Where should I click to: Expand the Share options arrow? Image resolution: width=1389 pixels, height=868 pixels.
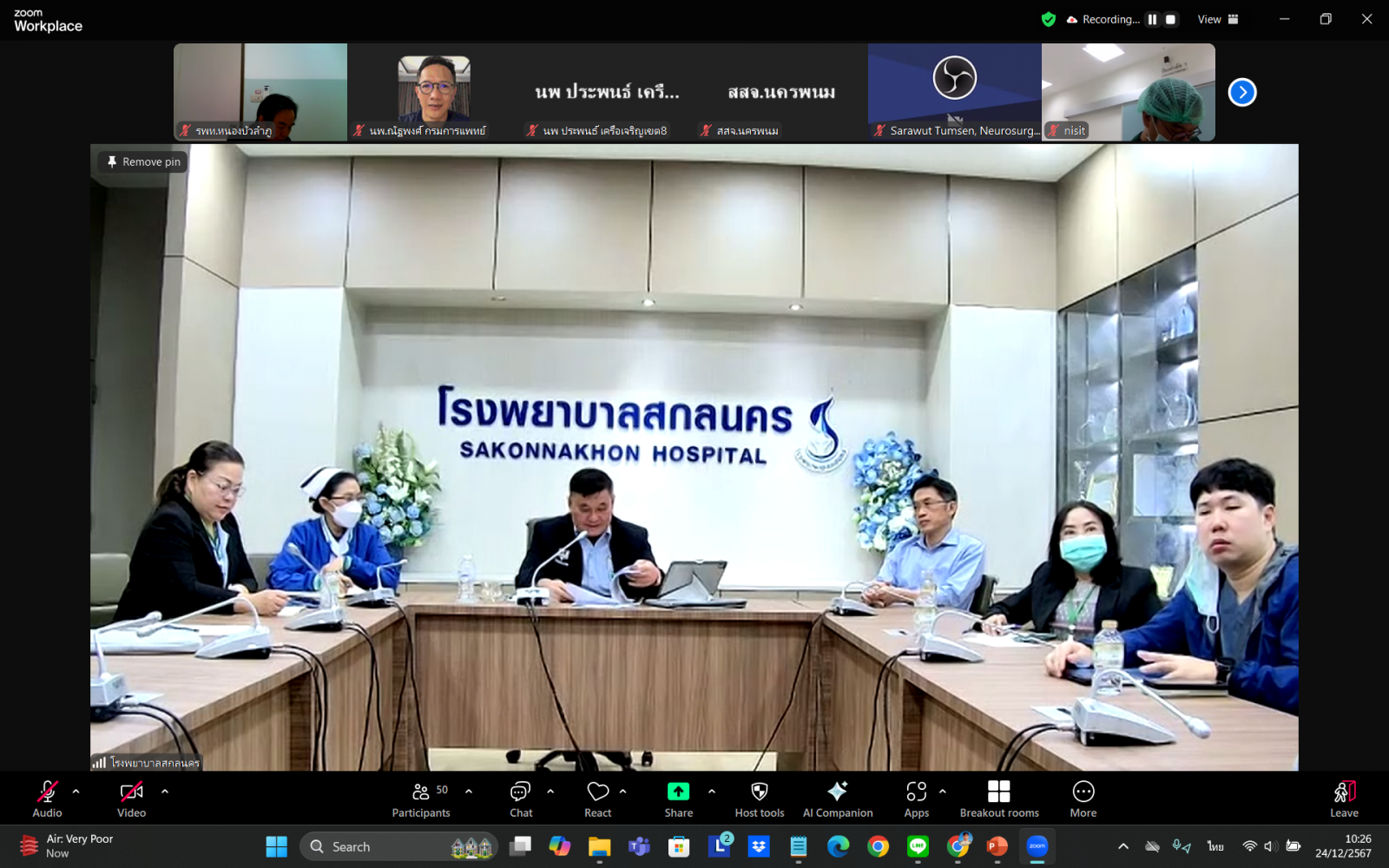(712, 792)
